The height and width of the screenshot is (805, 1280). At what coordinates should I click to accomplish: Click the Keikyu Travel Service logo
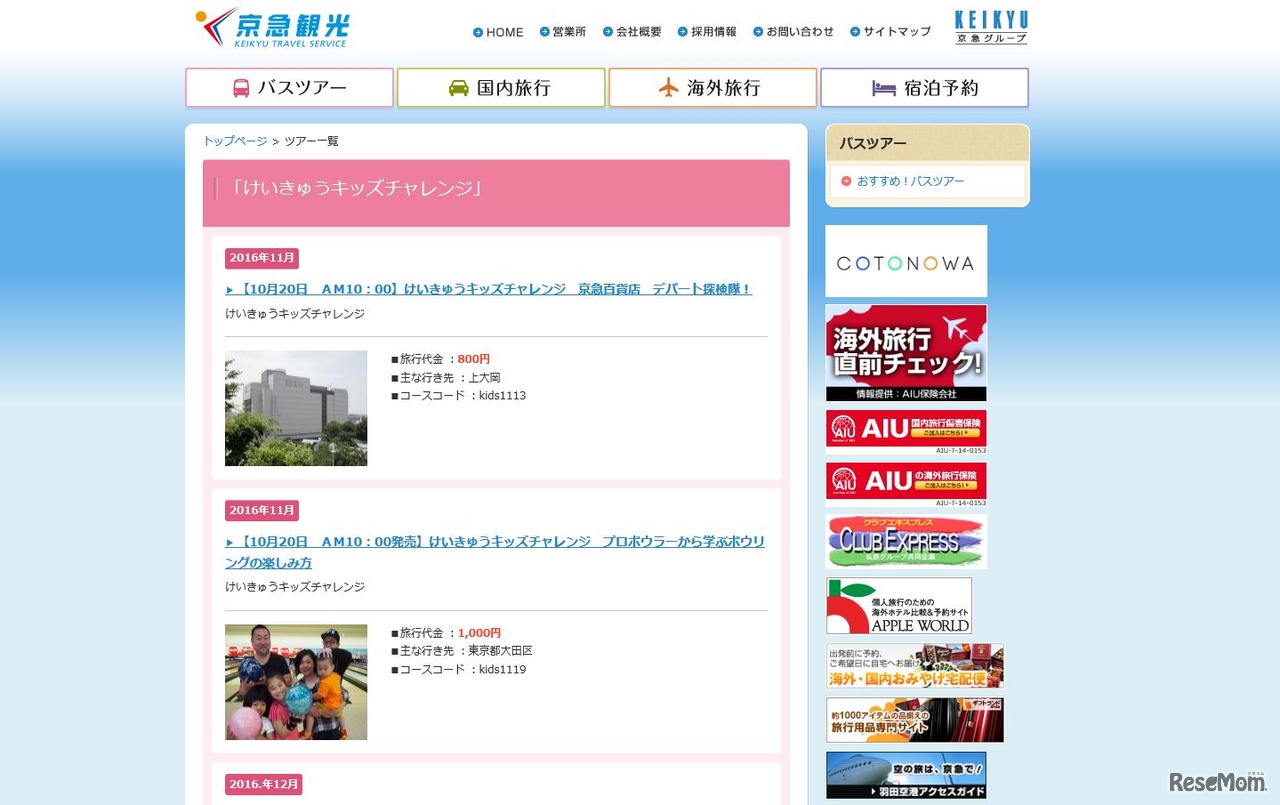272,28
